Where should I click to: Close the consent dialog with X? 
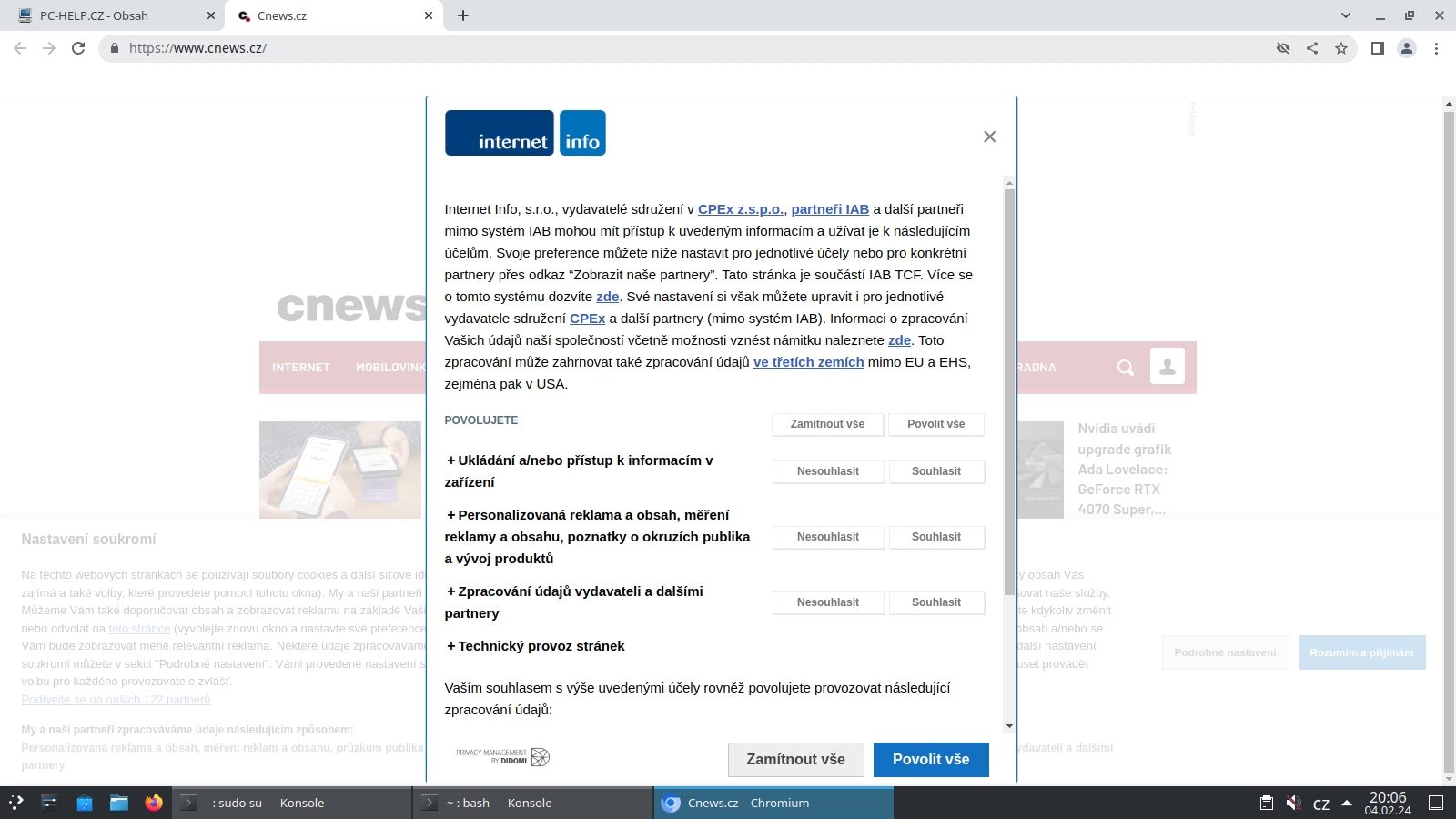989,136
